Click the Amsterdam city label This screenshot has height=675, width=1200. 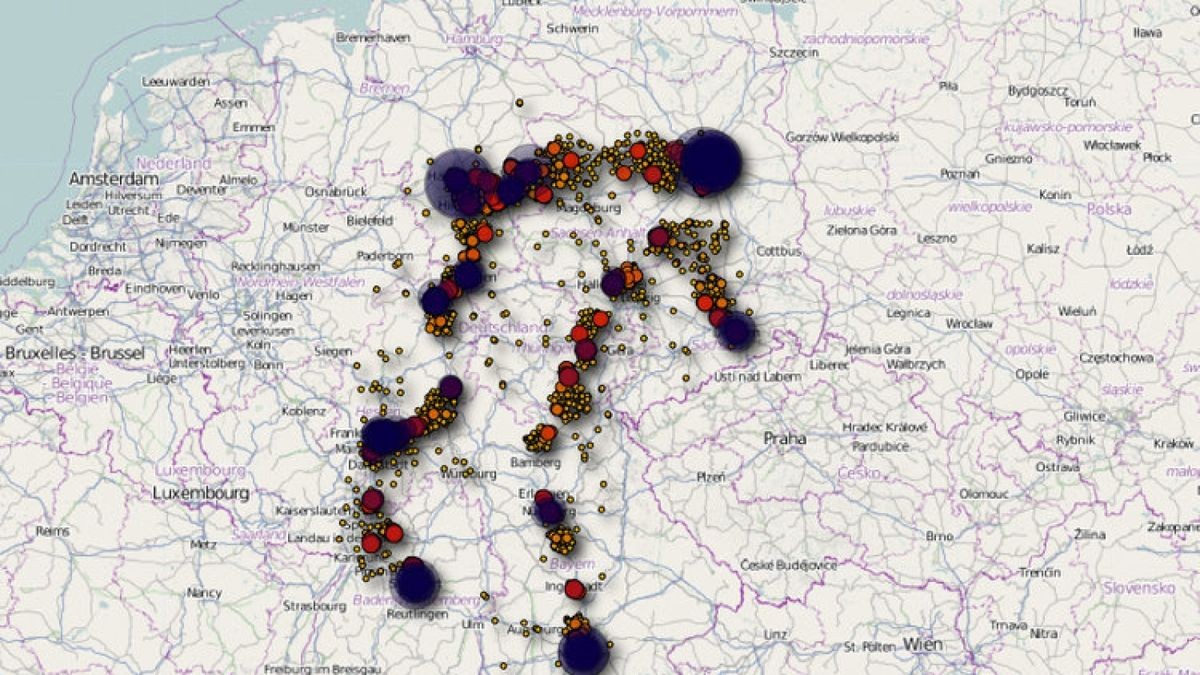point(113,179)
